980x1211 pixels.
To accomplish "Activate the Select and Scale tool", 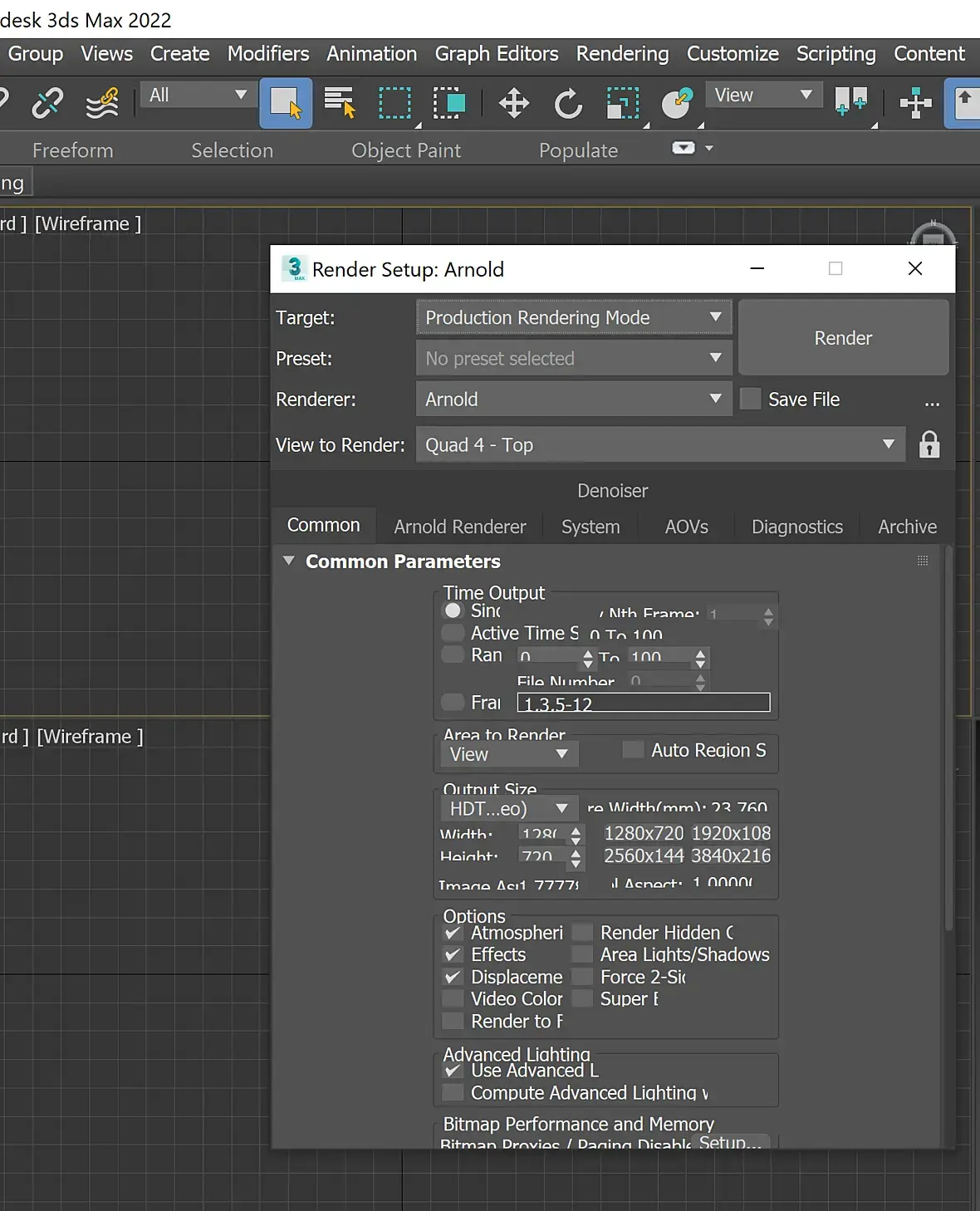I will coord(623,104).
